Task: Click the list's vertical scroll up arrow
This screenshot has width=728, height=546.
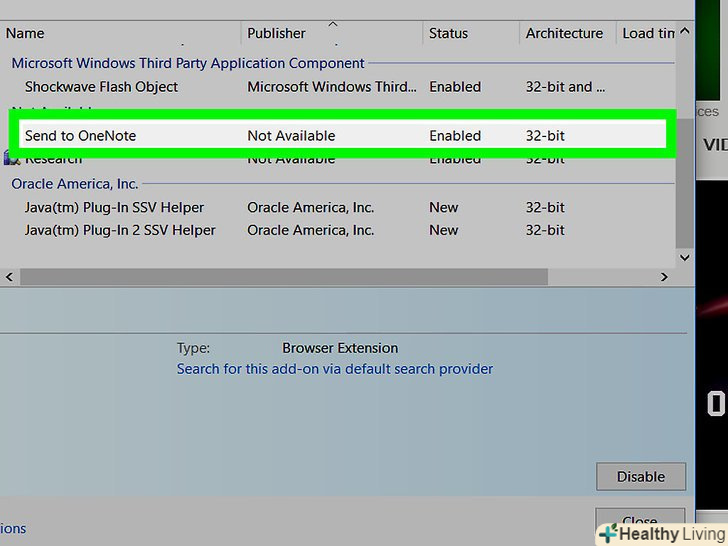Action: [x=684, y=32]
